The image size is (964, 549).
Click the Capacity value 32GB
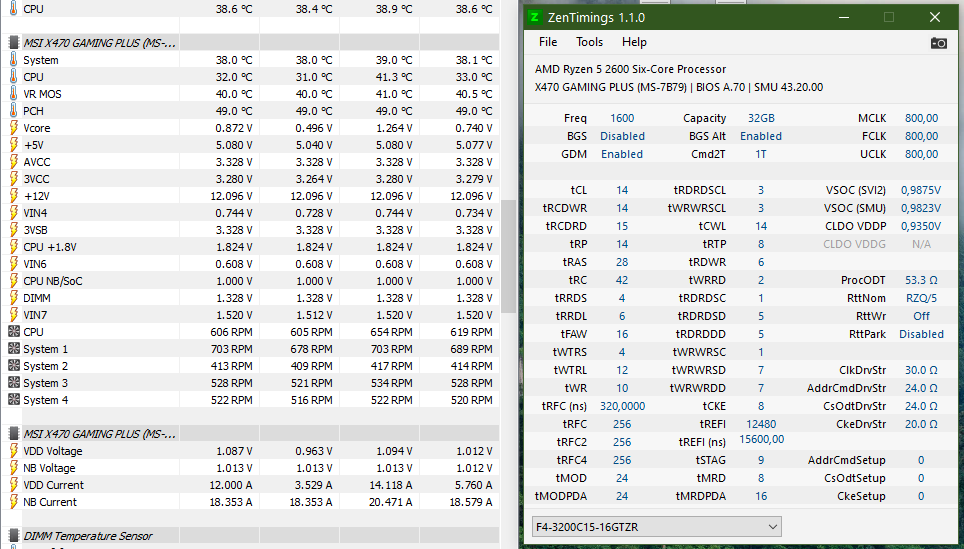point(761,118)
